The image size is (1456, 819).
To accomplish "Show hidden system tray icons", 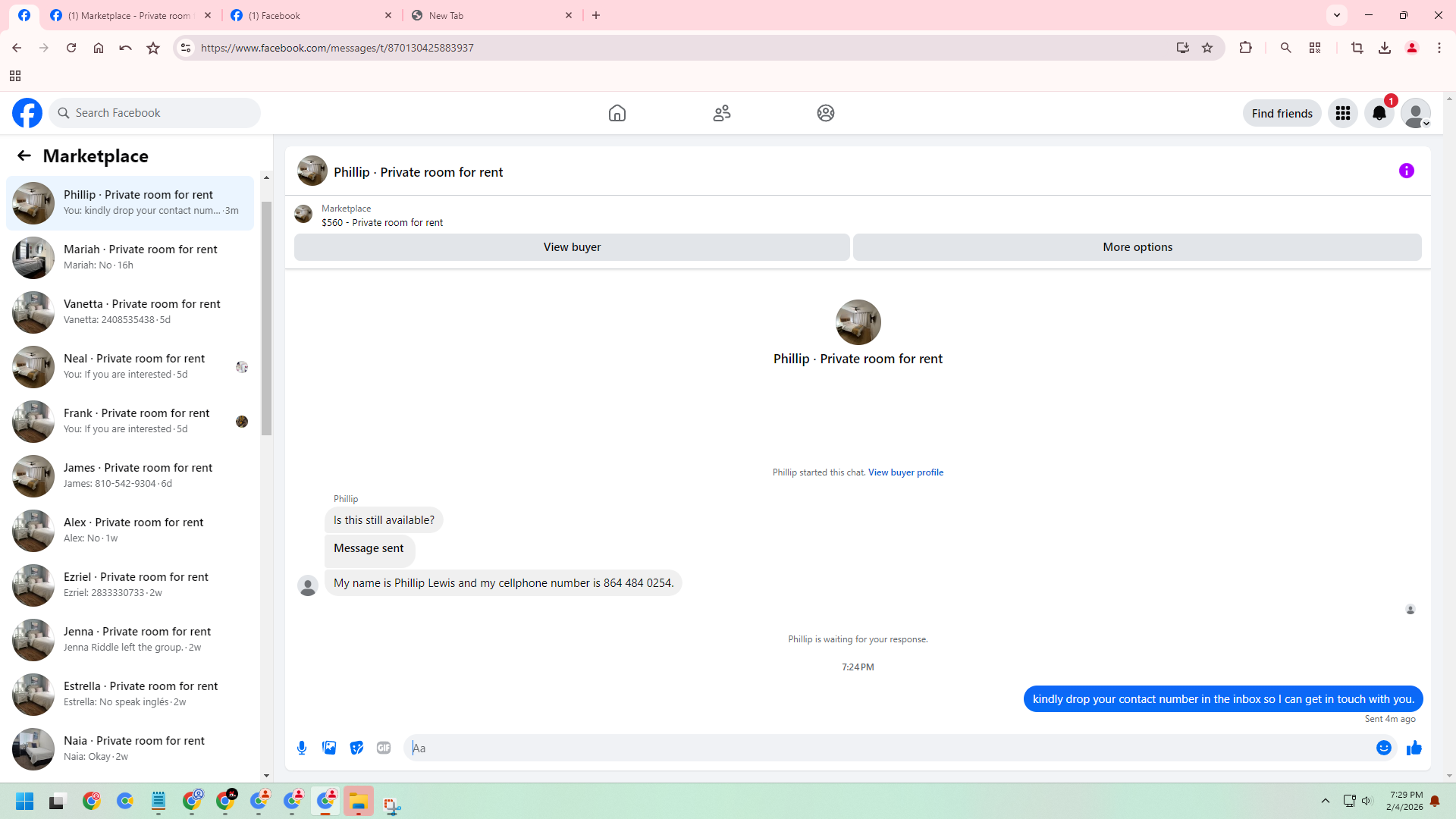I will tap(1325, 801).
